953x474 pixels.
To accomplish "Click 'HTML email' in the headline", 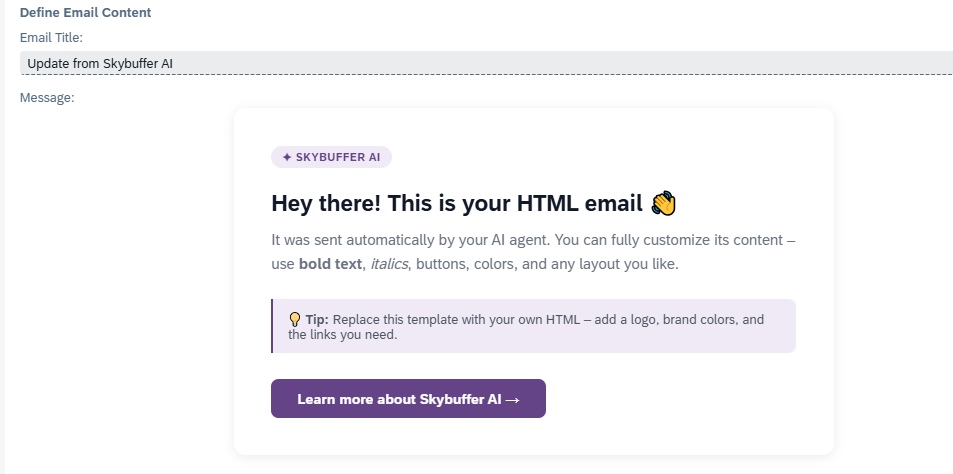I will click(x=579, y=204).
